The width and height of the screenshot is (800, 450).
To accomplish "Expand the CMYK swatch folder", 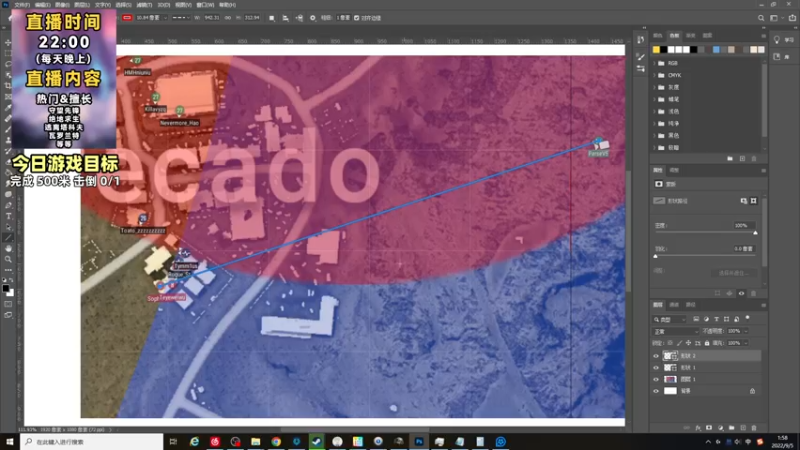I will pyautogui.click(x=655, y=75).
